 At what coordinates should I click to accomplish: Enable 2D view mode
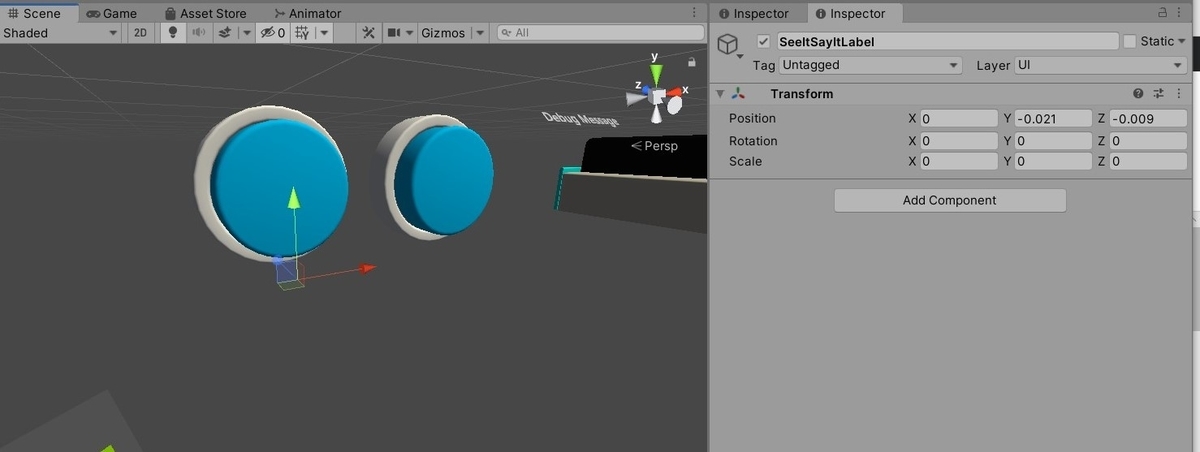tap(141, 33)
